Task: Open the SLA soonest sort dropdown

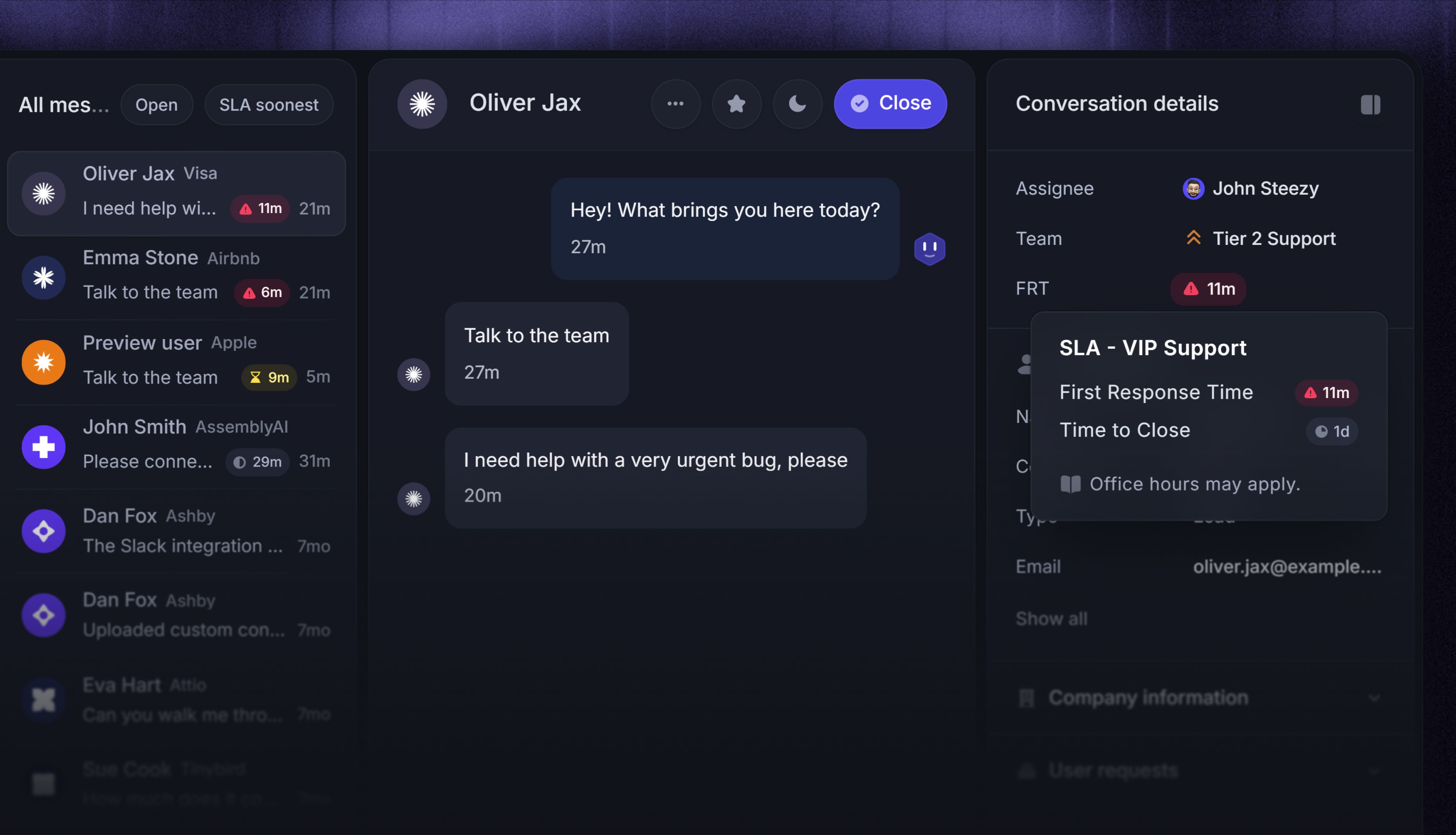Action: click(x=268, y=105)
